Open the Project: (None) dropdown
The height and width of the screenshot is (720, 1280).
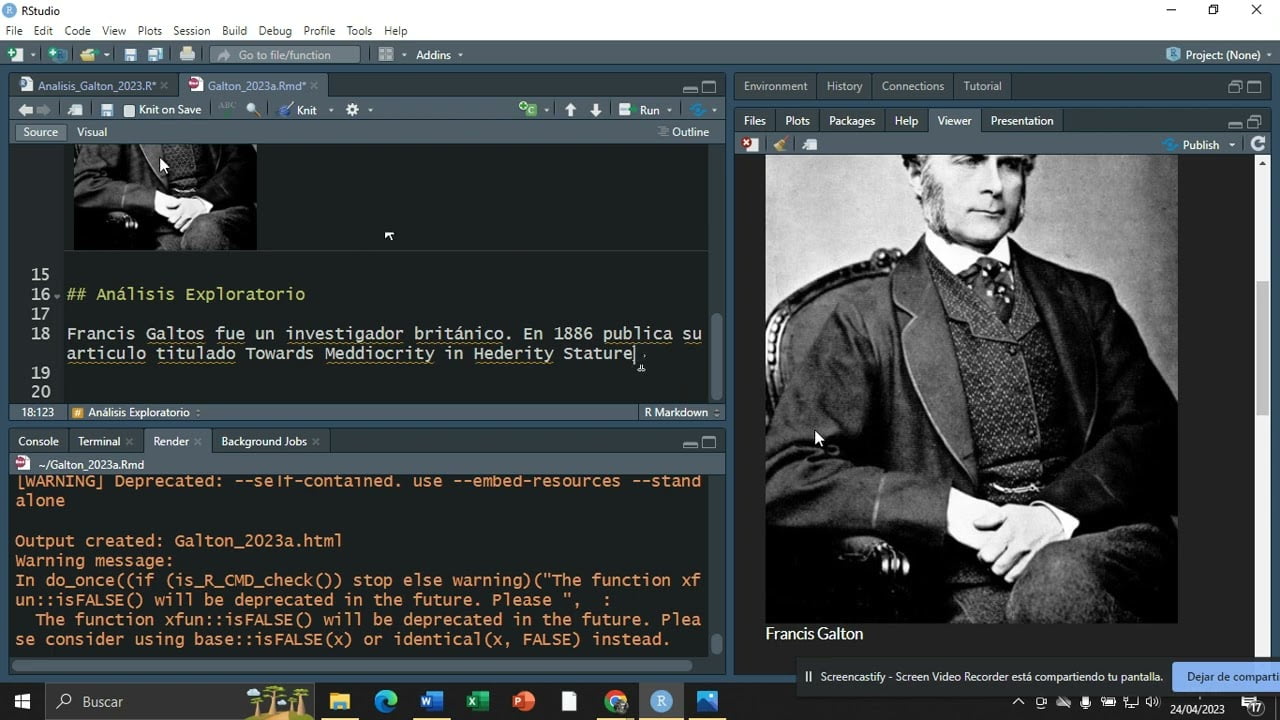[1217, 55]
